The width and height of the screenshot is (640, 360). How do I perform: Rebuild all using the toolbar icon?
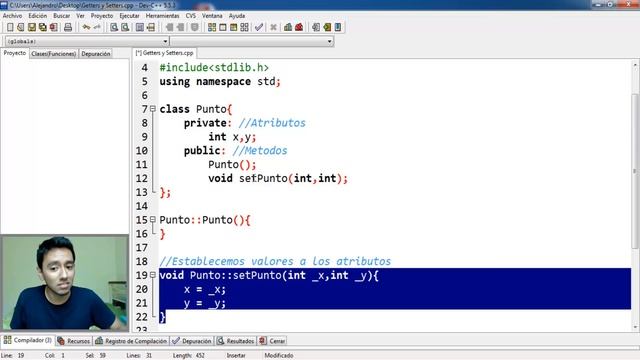[x=244, y=27]
